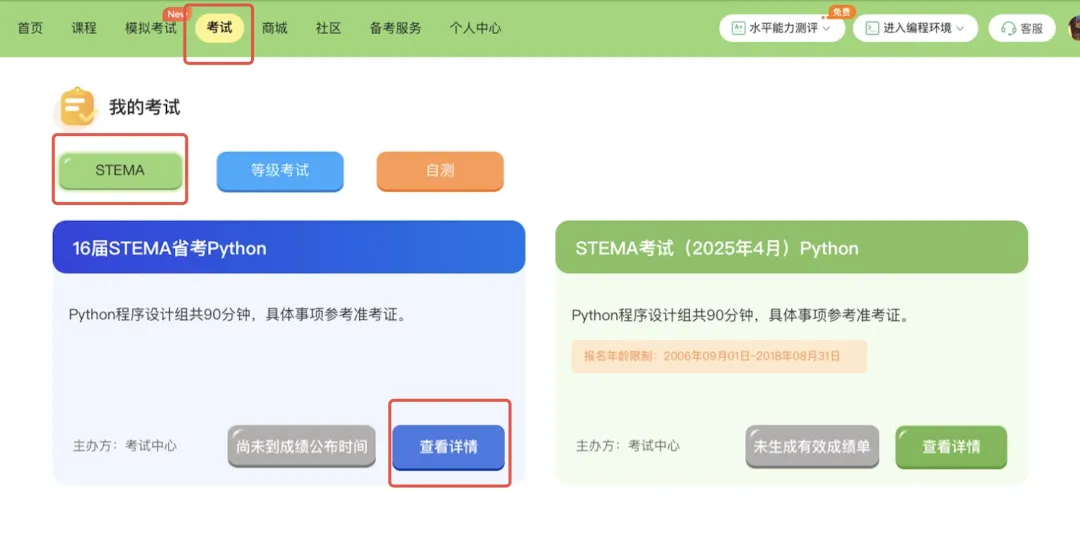The height and width of the screenshot is (551, 1080).
Task: Click 查看详情 for 16届STEMA省考Python
Action: [448, 446]
